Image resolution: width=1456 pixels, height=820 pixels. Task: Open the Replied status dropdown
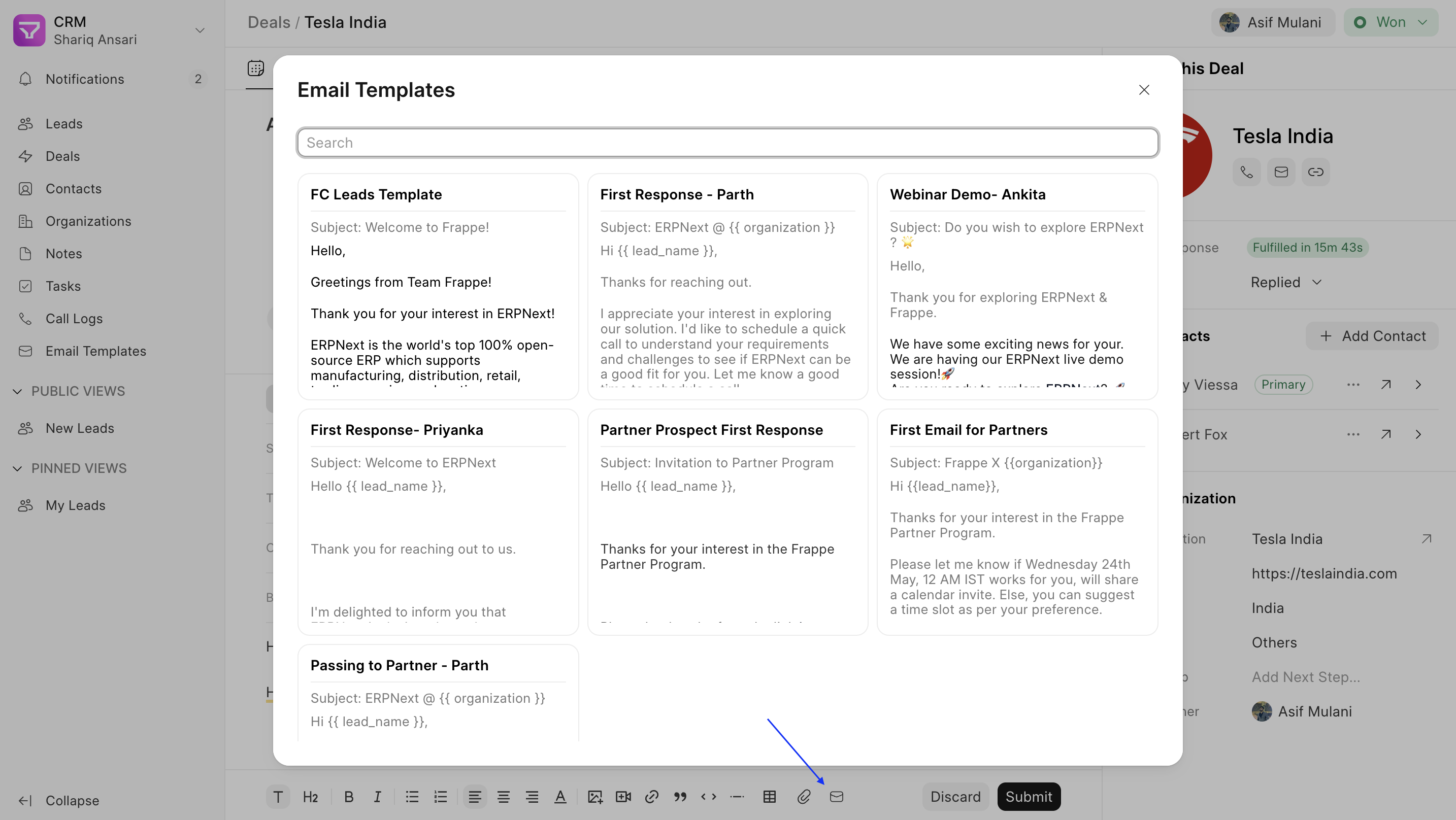[1286, 283]
